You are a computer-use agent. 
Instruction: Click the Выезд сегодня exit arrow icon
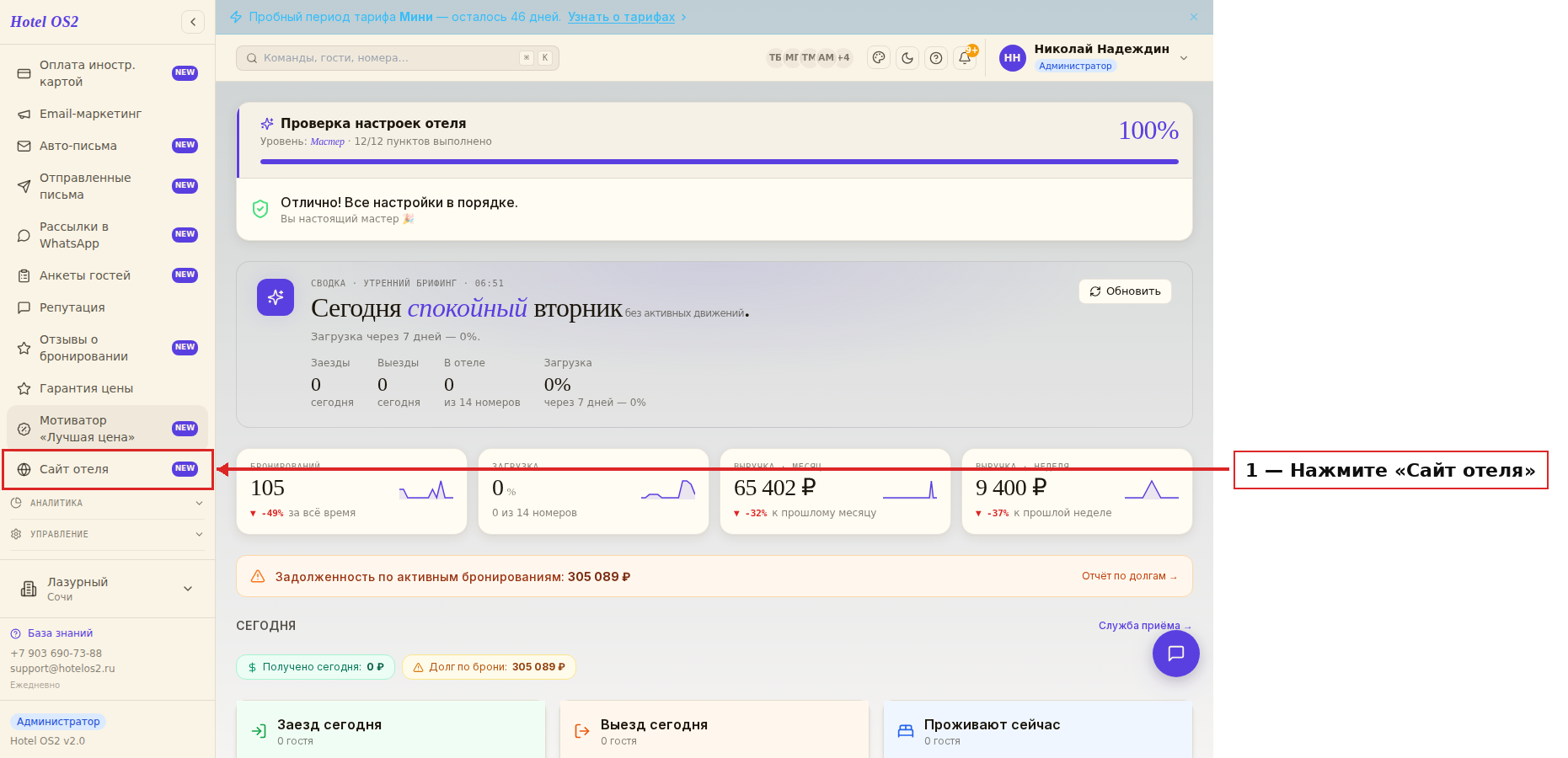click(x=582, y=731)
